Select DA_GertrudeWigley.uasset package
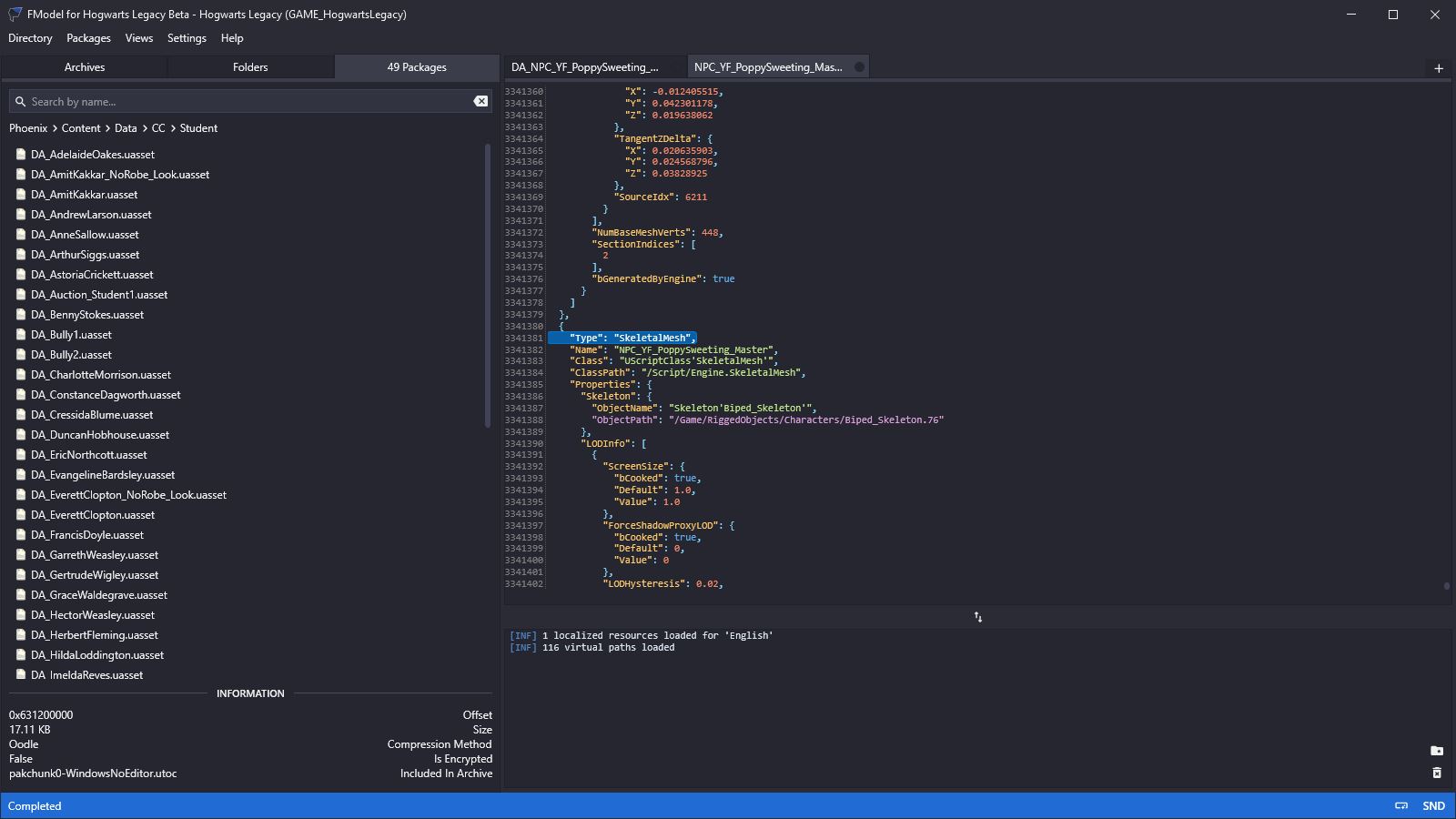 pyautogui.click(x=94, y=575)
